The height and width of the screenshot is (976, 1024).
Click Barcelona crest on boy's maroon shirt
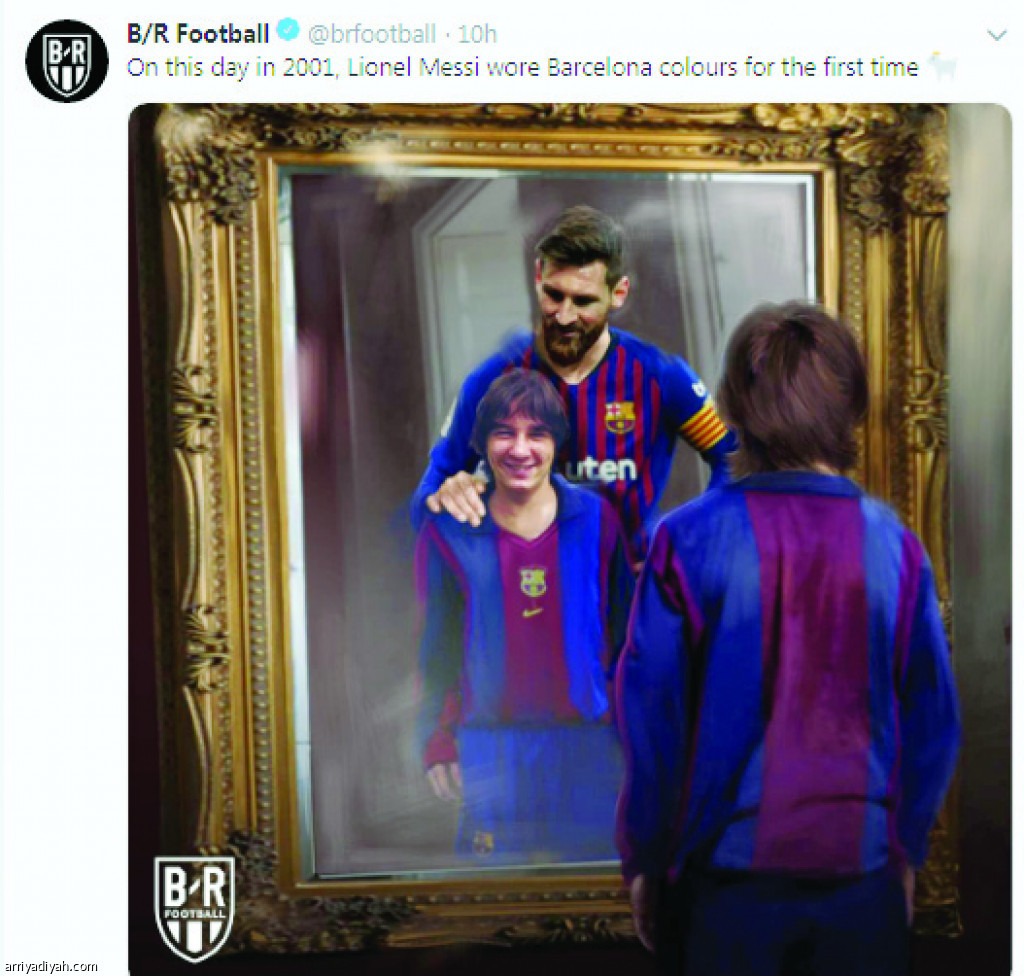point(533,581)
